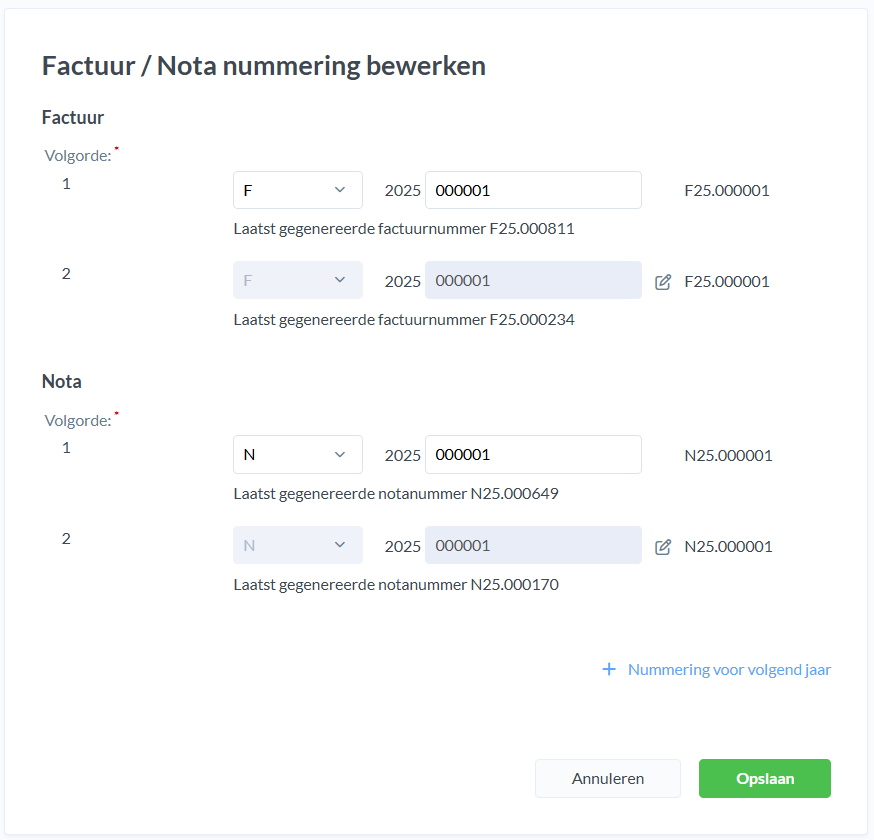Click edit pencil icon for Nota volgorde 2

663,547
